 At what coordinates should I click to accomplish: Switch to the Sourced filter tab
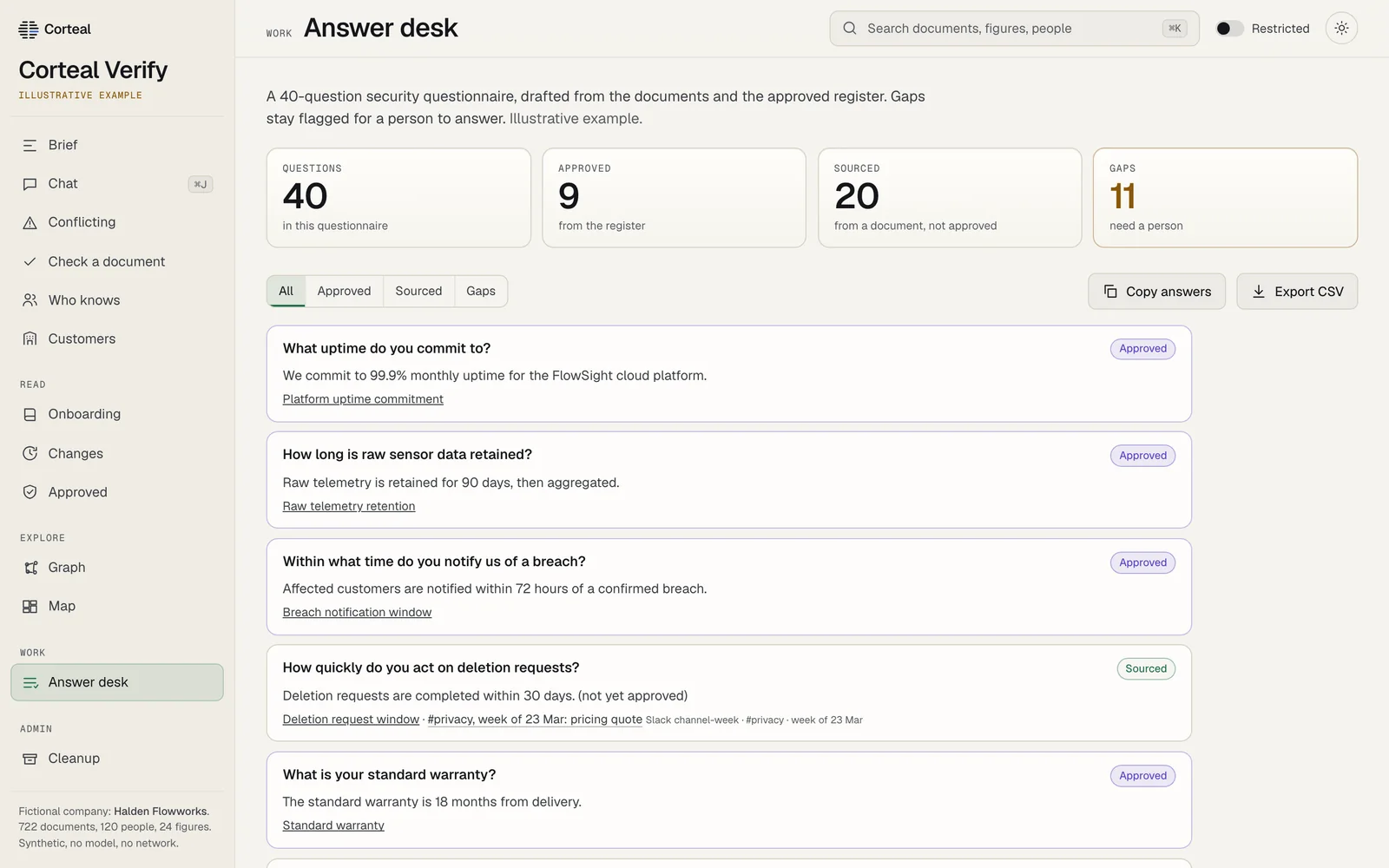(x=418, y=292)
